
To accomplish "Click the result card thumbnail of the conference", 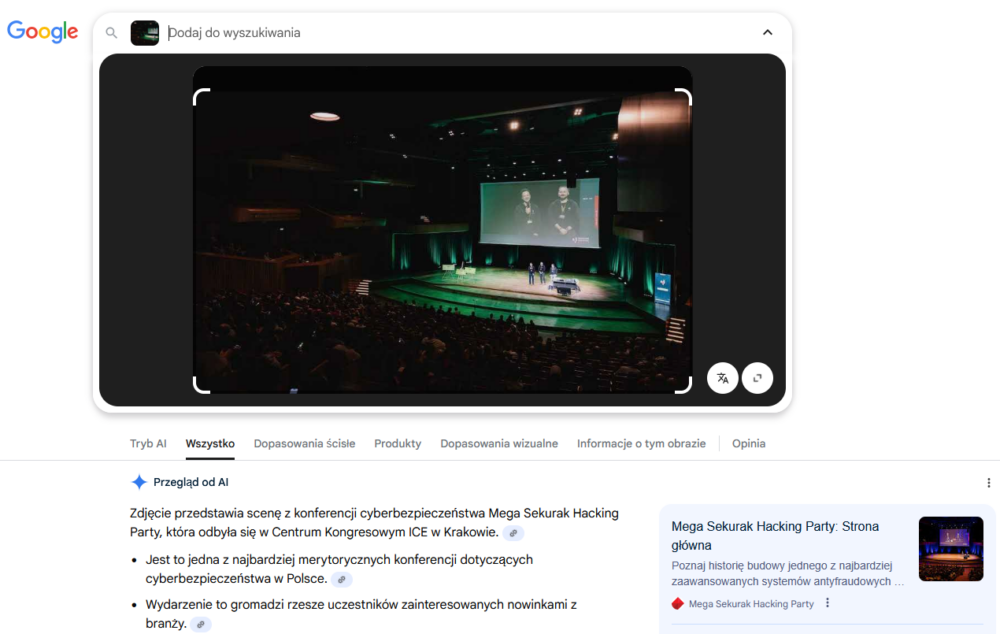I will [950, 548].
